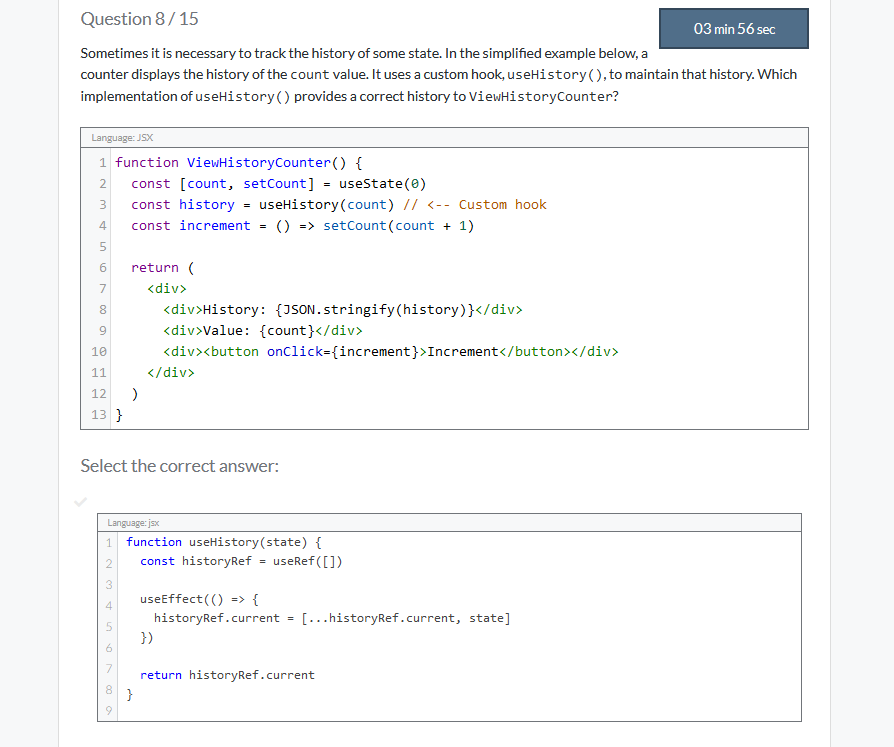The height and width of the screenshot is (747, 894).
Task: Select the first answer's checkmark
Action: pyautogui.click(x=80, y=502)
